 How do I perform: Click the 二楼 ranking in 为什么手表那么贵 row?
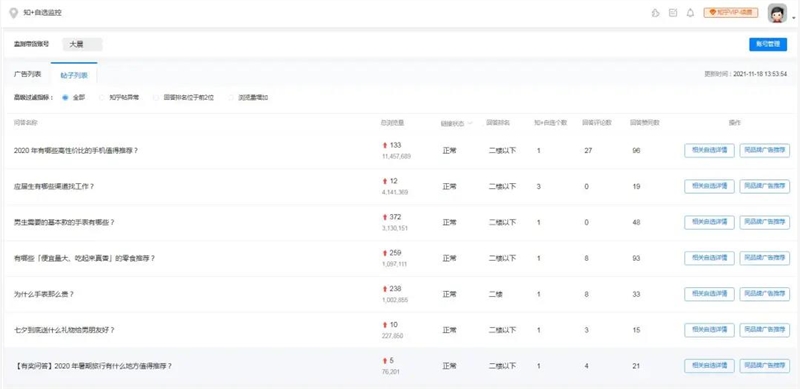pos(495,295)
